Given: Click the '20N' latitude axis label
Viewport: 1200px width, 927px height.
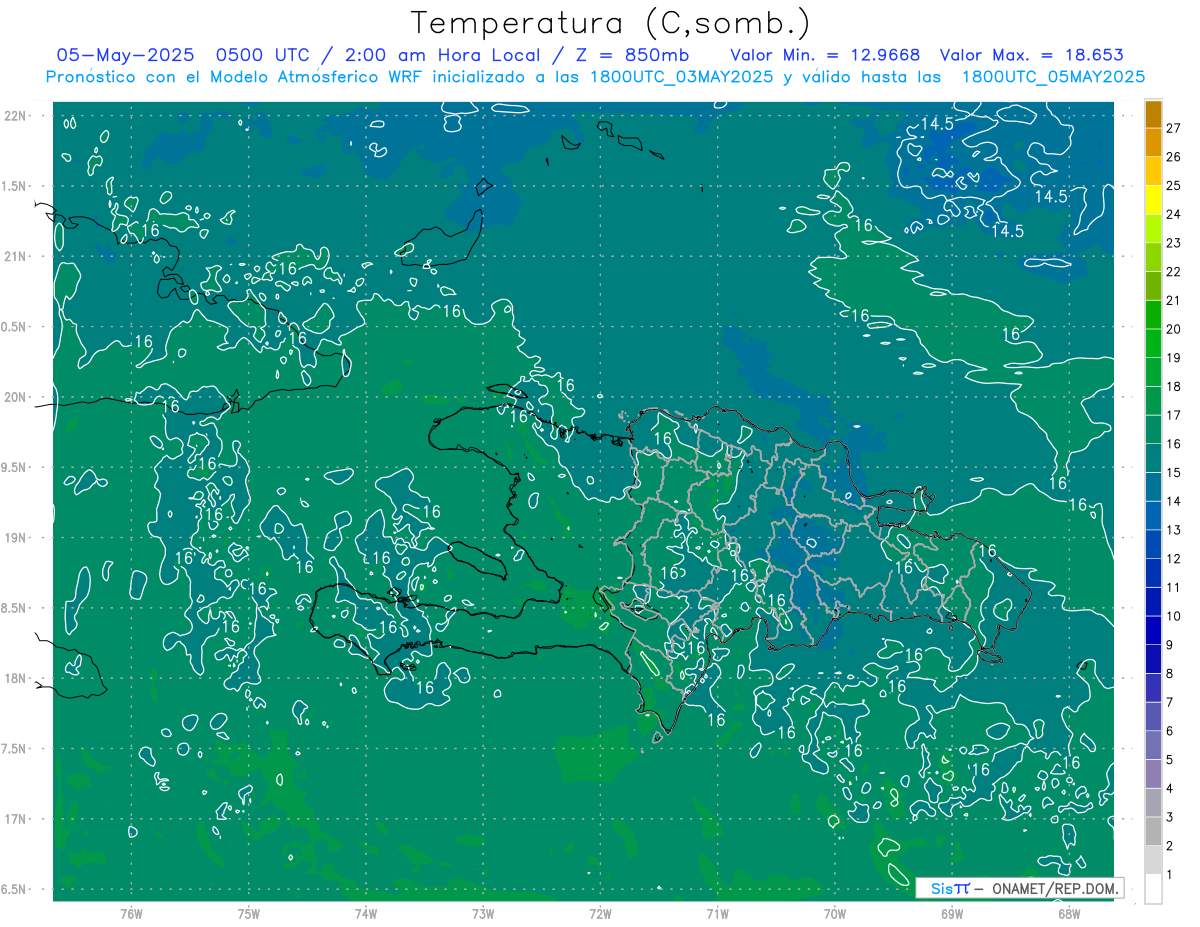Looking at the screenshot, I should (17, 397).
